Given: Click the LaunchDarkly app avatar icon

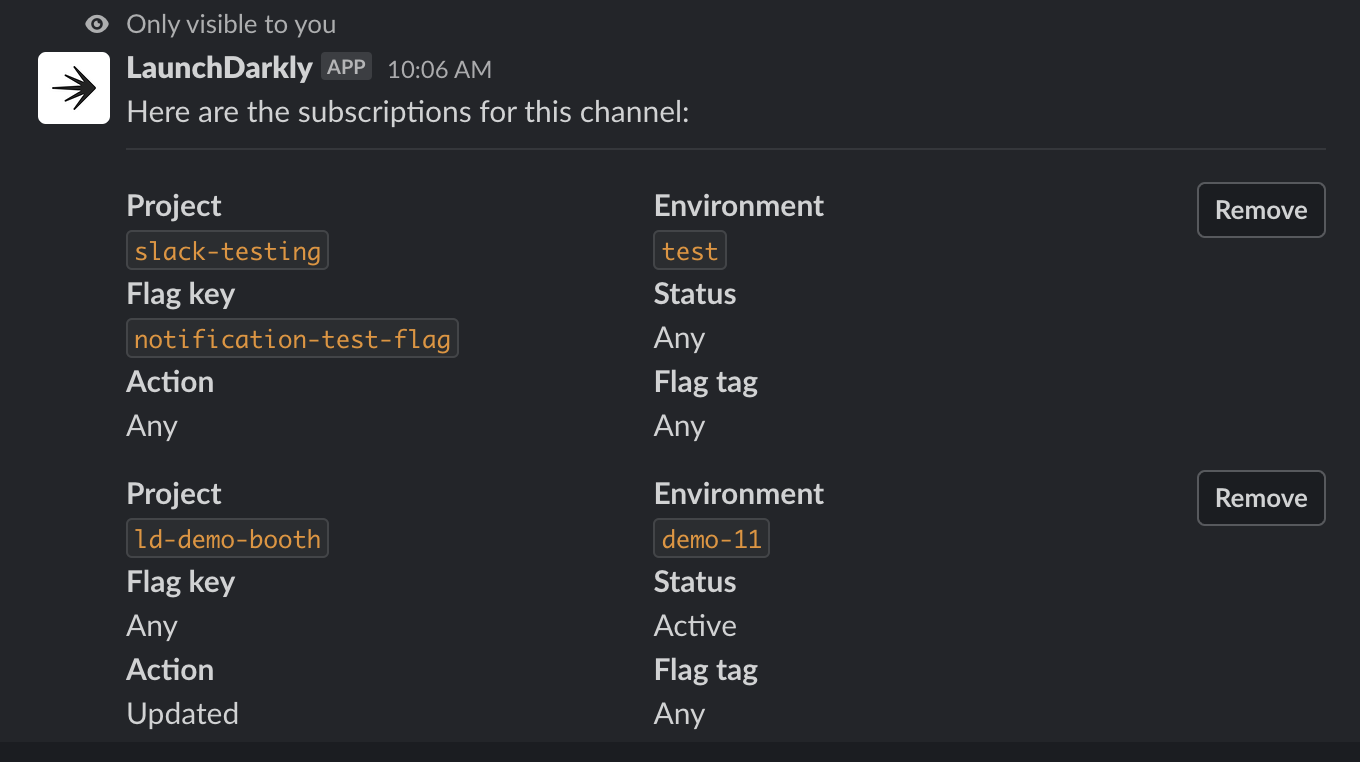Looking at the screenshot, I should coord(73,88).
